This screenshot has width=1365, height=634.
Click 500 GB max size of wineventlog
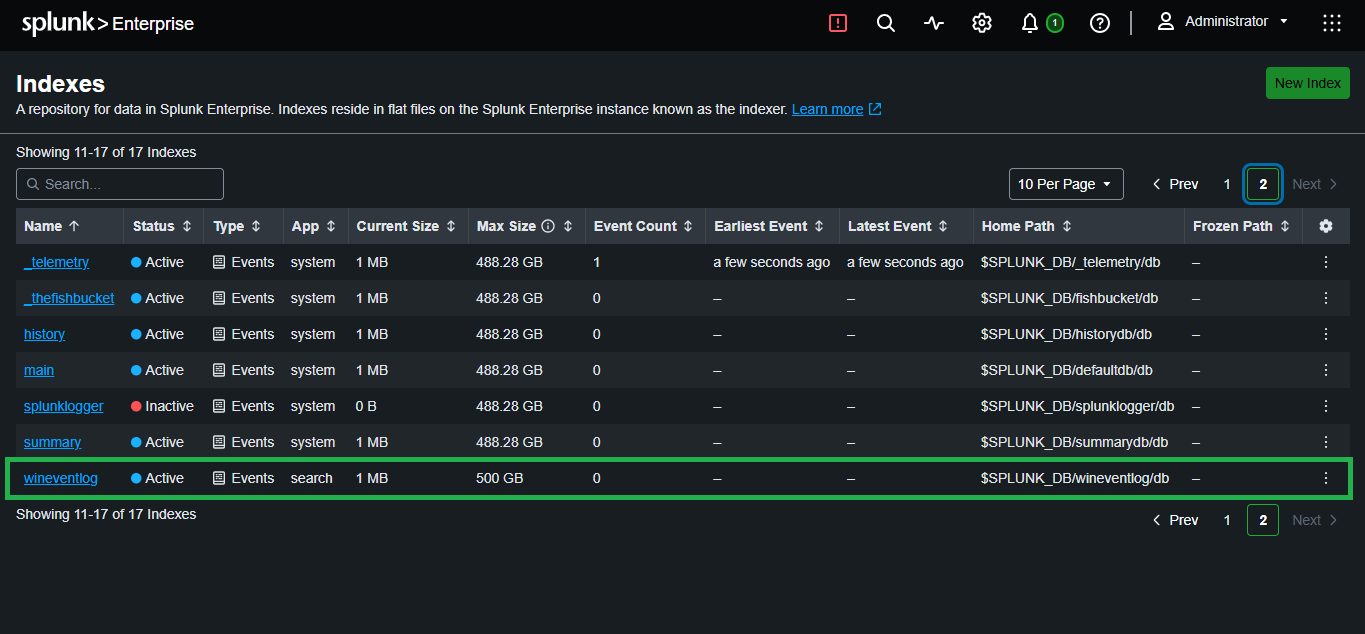point(500,478)
